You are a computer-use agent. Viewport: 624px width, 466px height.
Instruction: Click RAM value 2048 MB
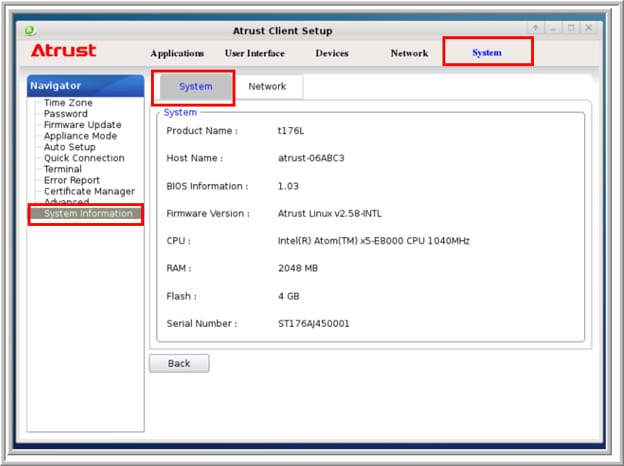[298, 268]
